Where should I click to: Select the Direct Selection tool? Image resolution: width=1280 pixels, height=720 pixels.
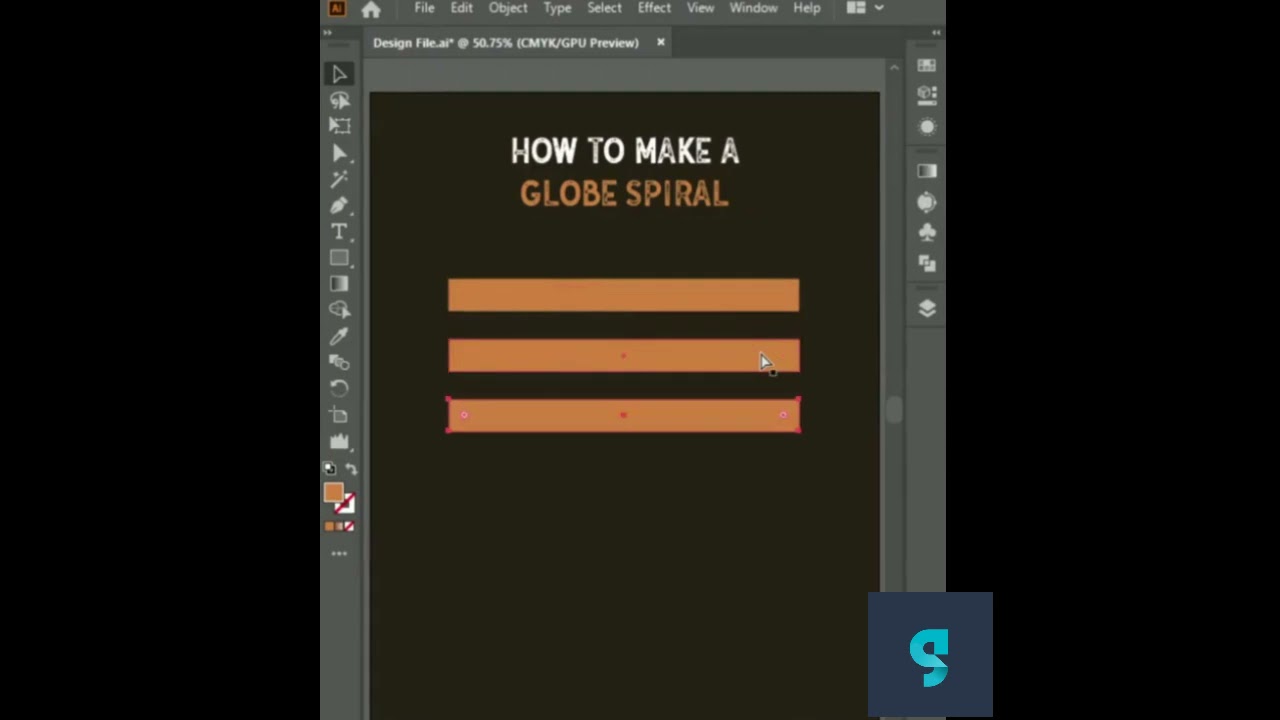[x=339, y=153]
